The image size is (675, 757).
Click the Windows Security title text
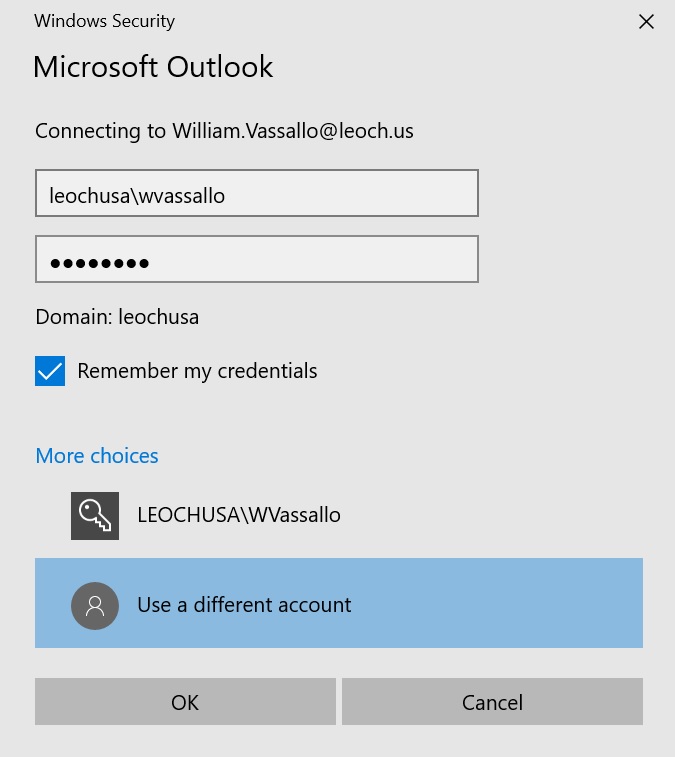pyautogui.click(x=104, y=21)
